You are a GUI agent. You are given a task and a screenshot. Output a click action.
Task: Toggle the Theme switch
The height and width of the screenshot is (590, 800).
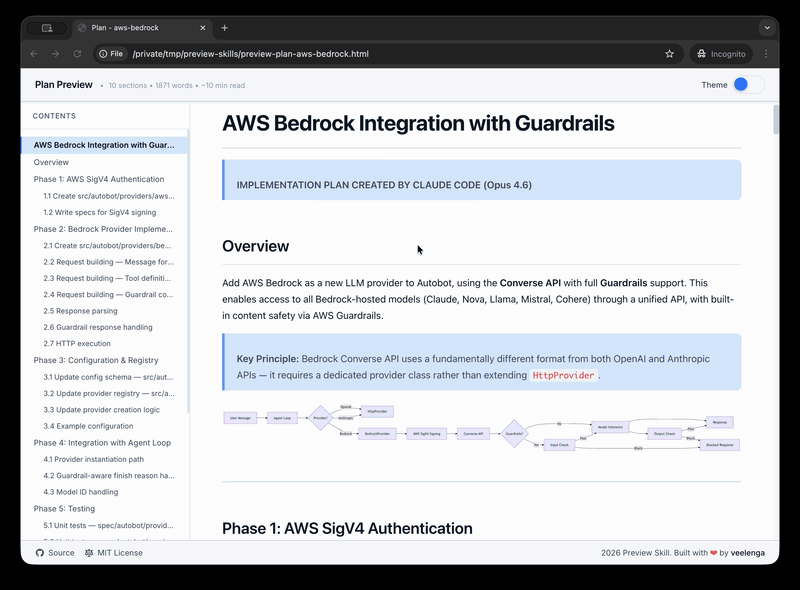pos(748,85)
